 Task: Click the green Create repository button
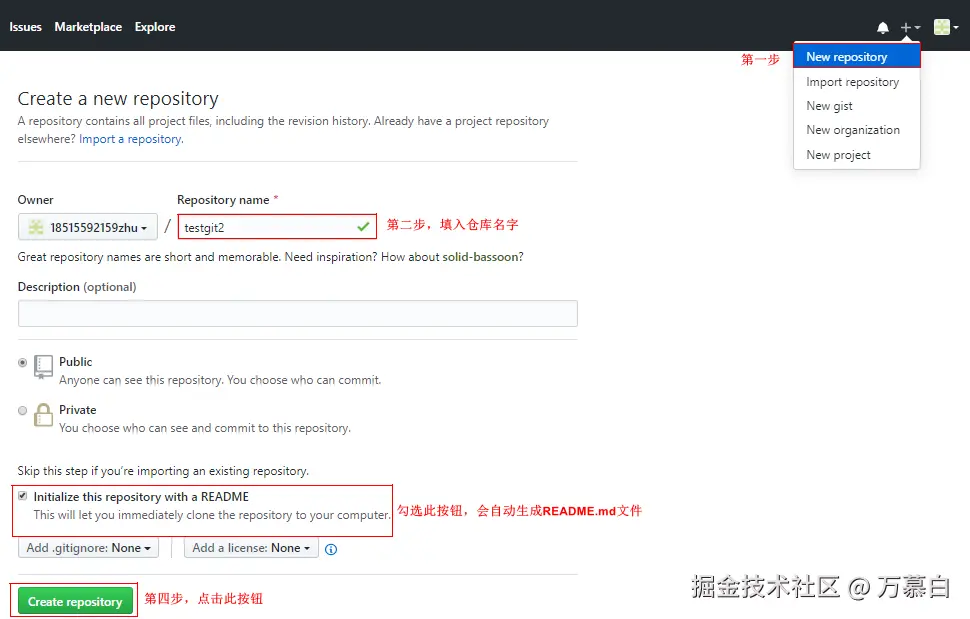pos(75,601)
